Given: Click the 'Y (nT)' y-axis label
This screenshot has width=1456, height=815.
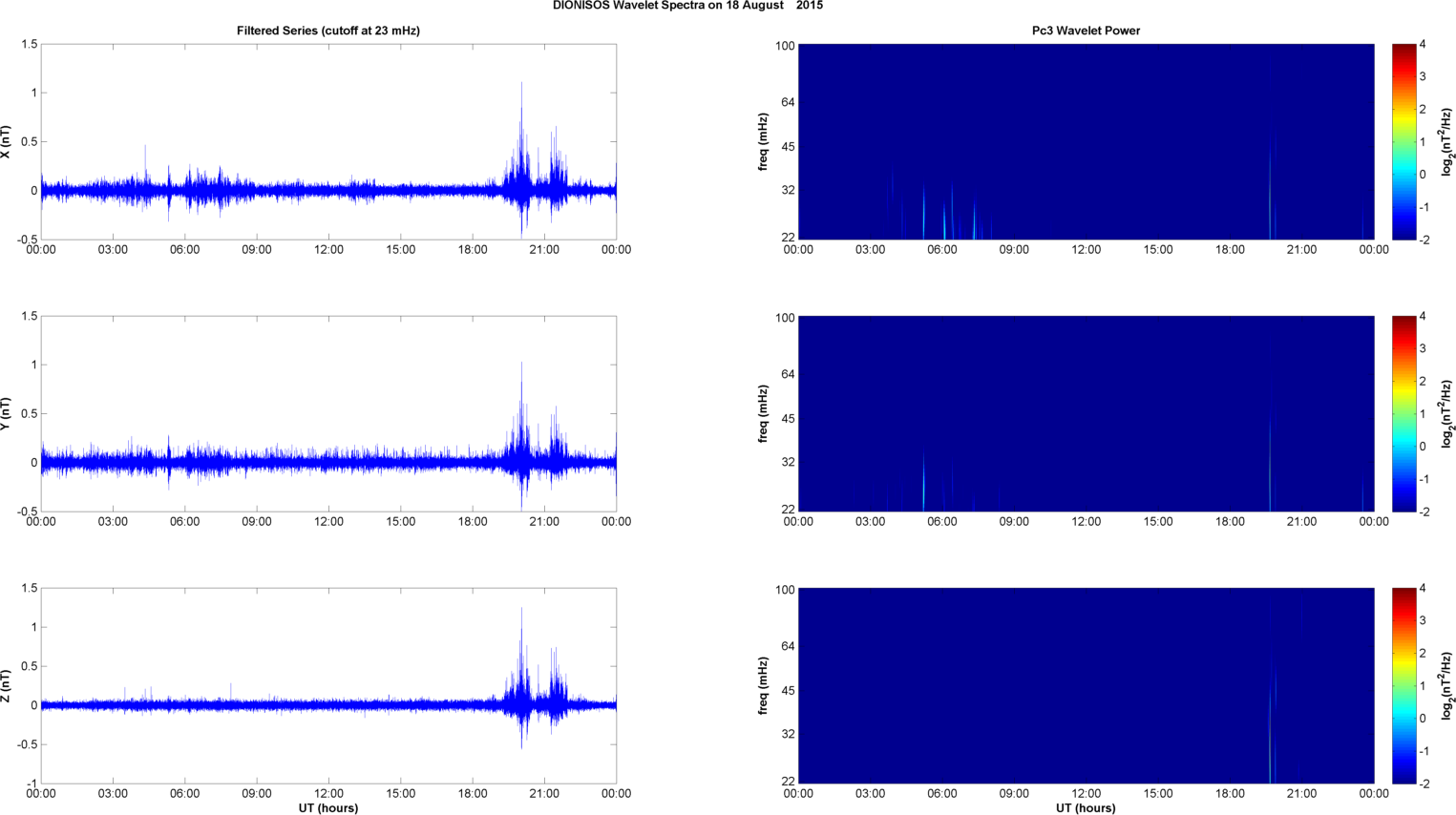Looking at the screenshot, I should point(7,413).
